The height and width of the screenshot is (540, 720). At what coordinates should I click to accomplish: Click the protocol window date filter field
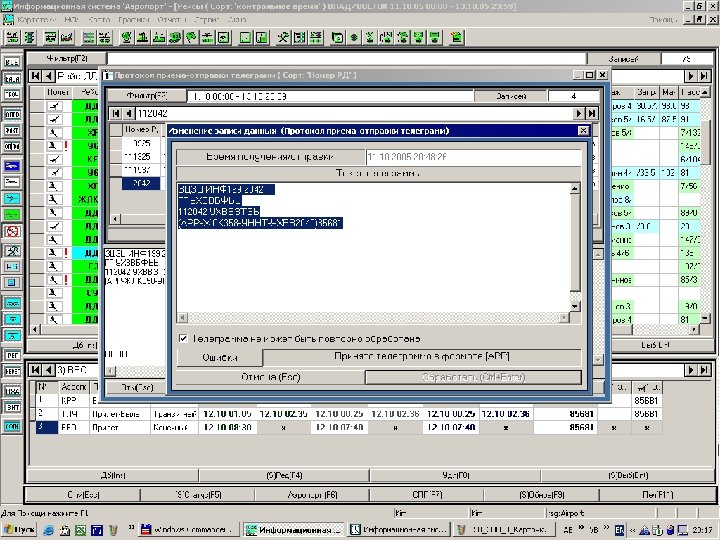pos(330,96)
